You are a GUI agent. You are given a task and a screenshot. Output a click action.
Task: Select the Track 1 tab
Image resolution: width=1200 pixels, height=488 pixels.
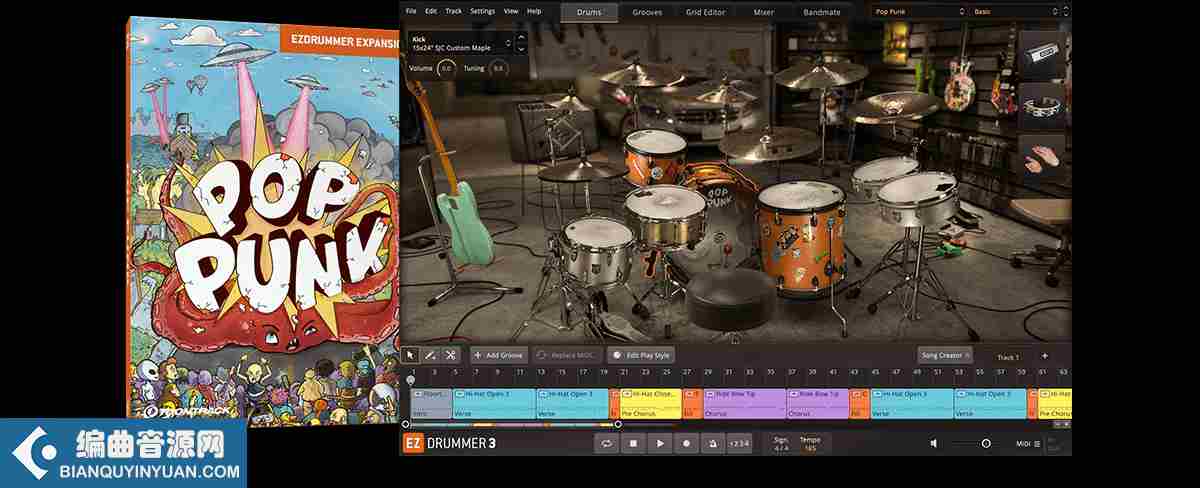point(1008,357)
